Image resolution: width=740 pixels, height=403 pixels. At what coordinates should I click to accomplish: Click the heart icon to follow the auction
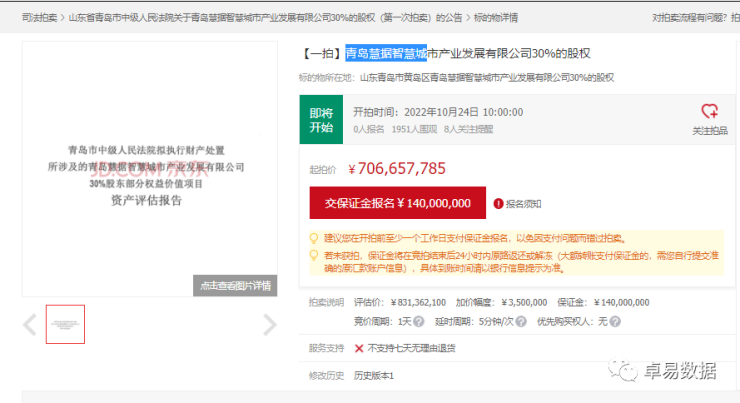709,111
